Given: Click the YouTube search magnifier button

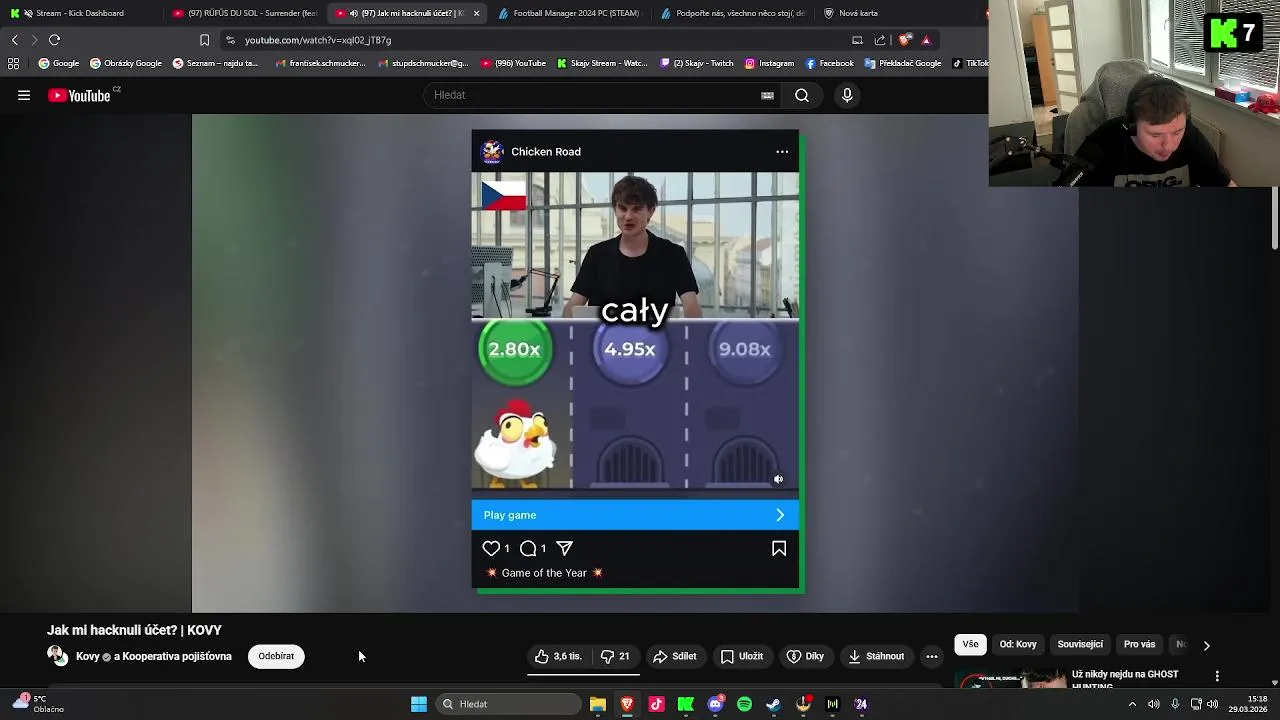Looking at the screenshot, I should pos(802,95).
